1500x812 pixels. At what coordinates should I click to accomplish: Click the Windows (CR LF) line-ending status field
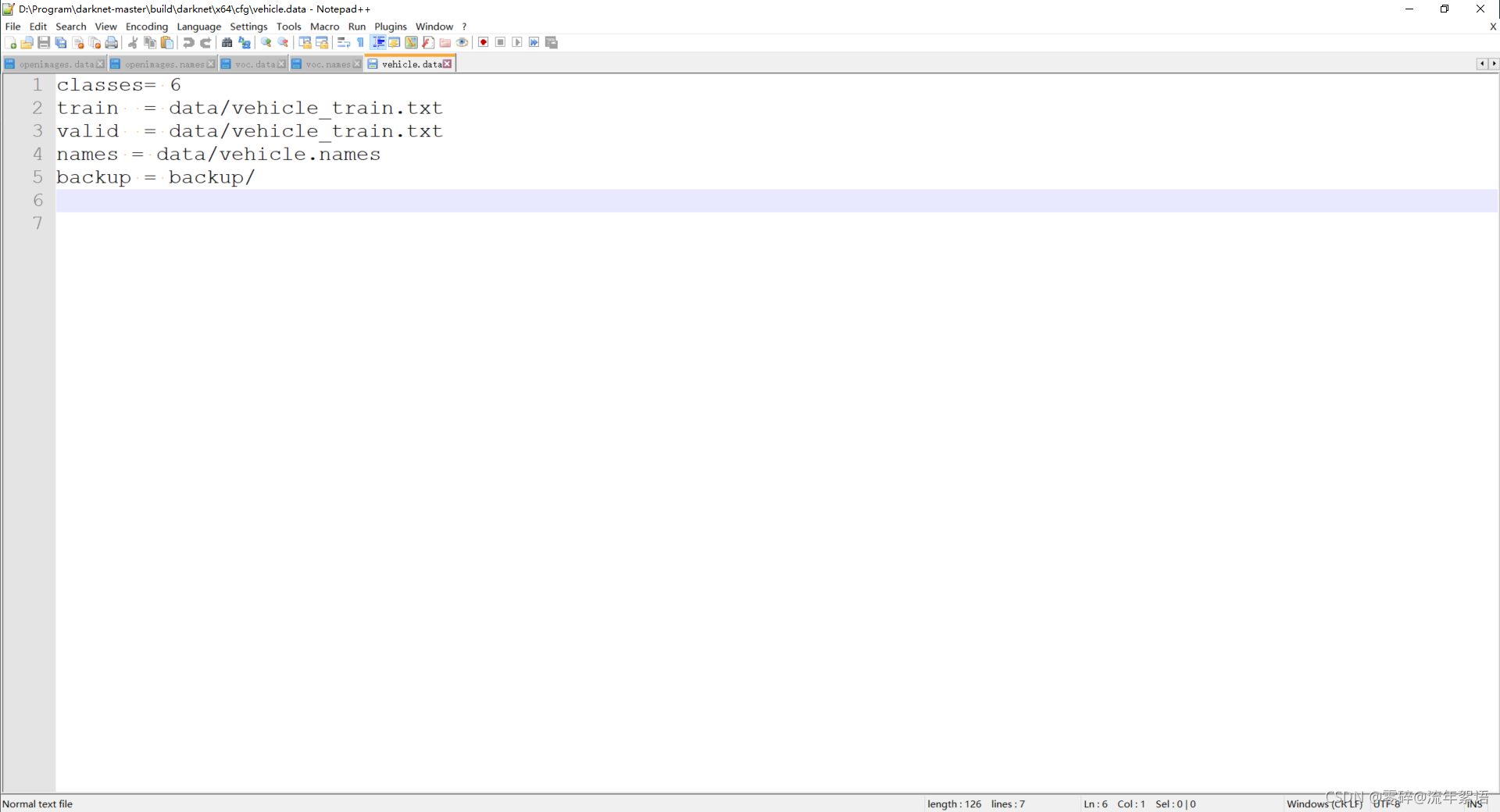1324,803
